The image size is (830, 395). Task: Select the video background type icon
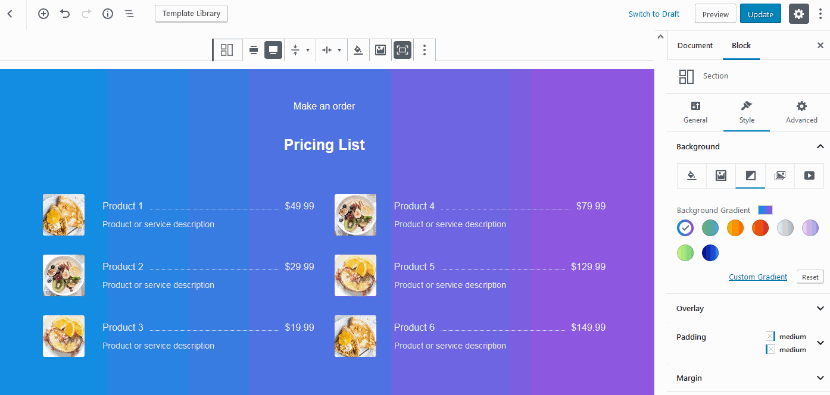tap(809, 176)
